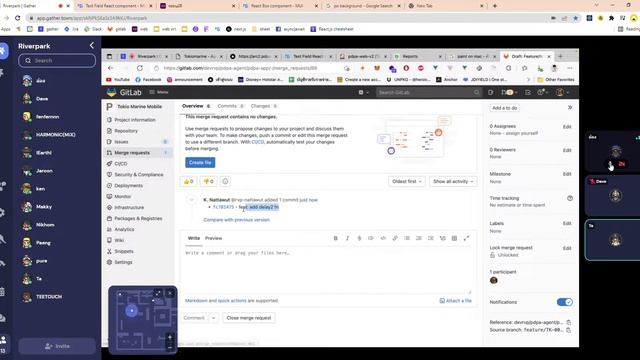Copy the merge request reference
The width and height of the screenshot is (640, 360).
pos(569,322)
